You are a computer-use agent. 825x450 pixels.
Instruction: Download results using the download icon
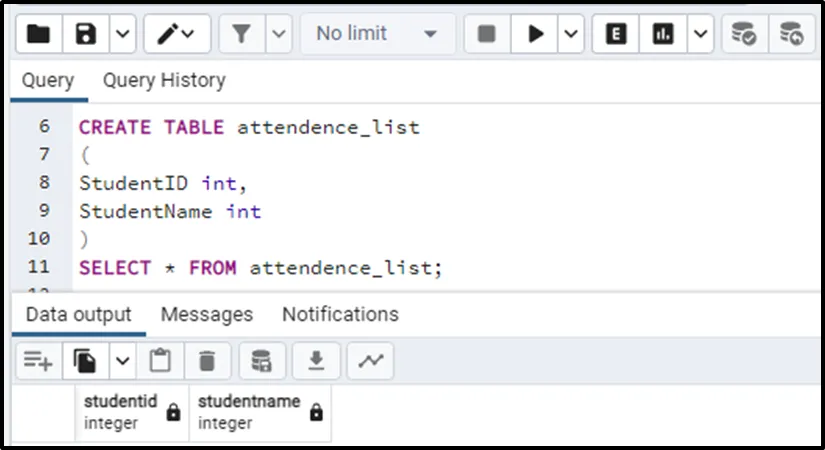tap(316, 360)
